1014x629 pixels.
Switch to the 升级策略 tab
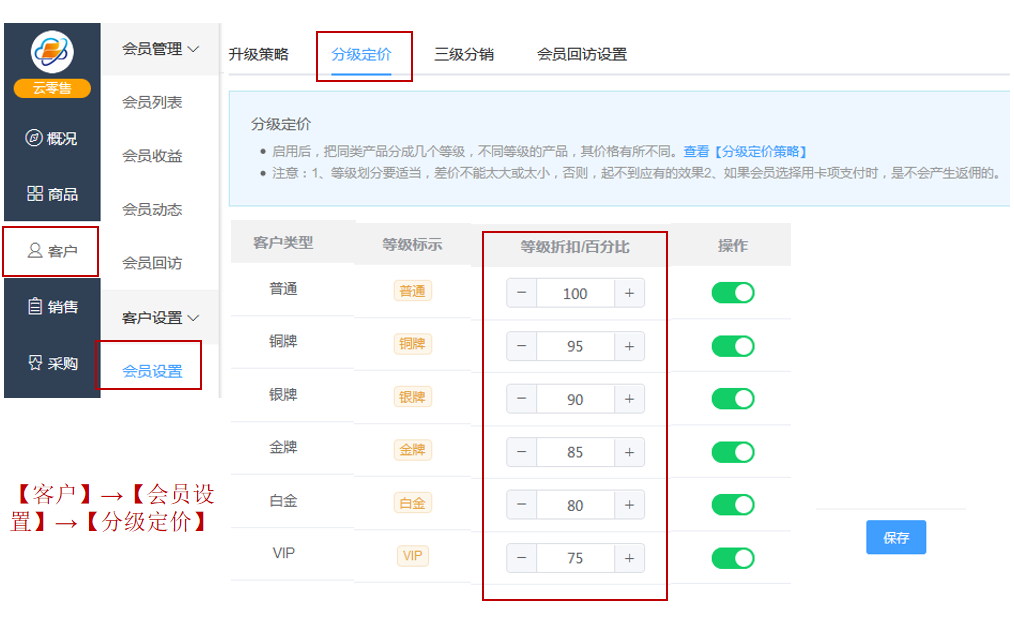click(x=259, y=54)
